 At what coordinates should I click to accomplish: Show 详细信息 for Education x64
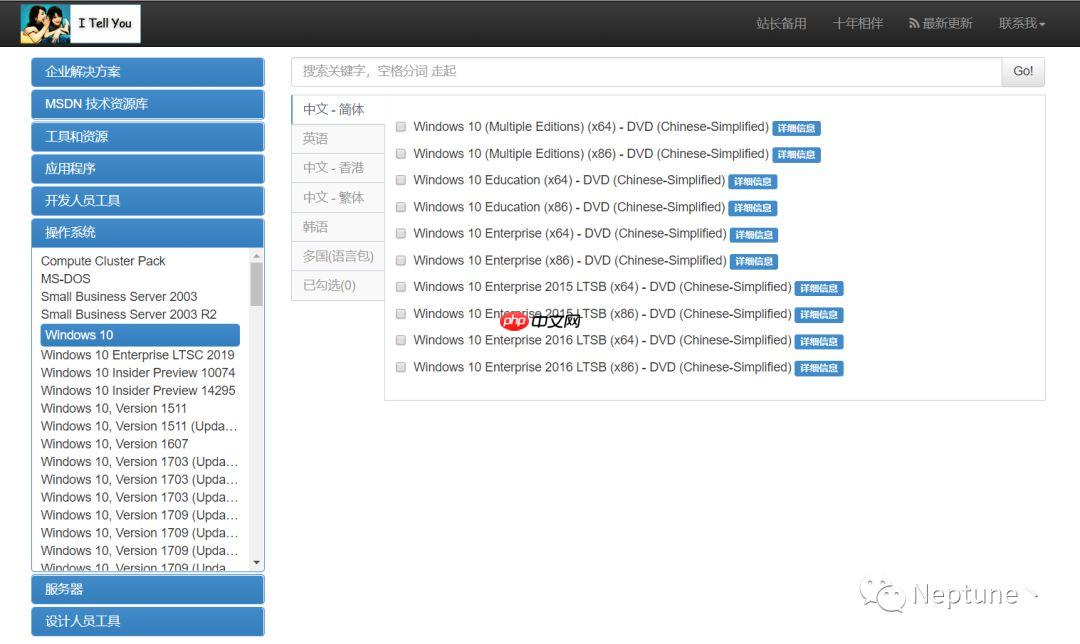(x=753, y=182)
